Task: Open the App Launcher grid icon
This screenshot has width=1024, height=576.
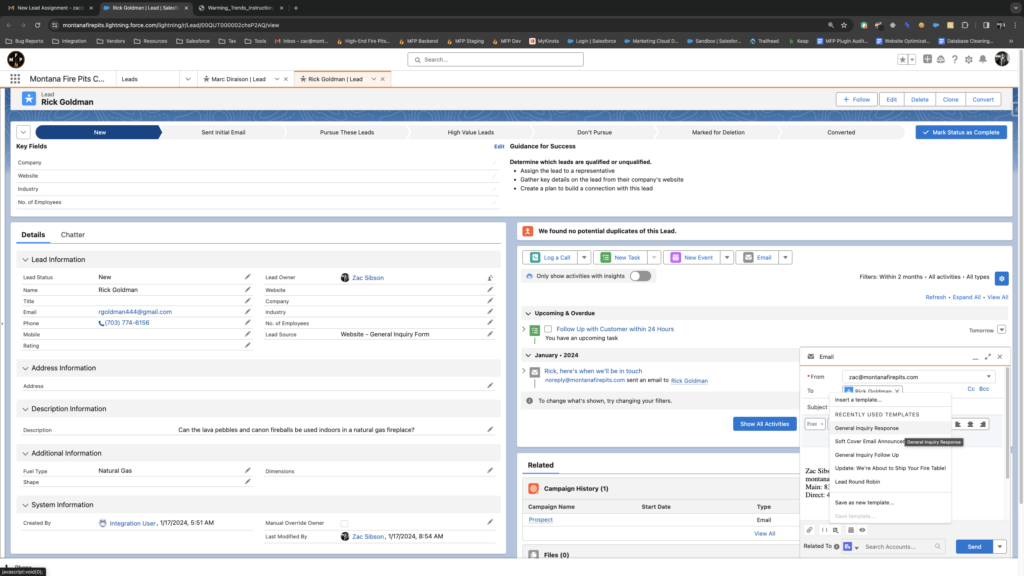Action: click(15, 79)
